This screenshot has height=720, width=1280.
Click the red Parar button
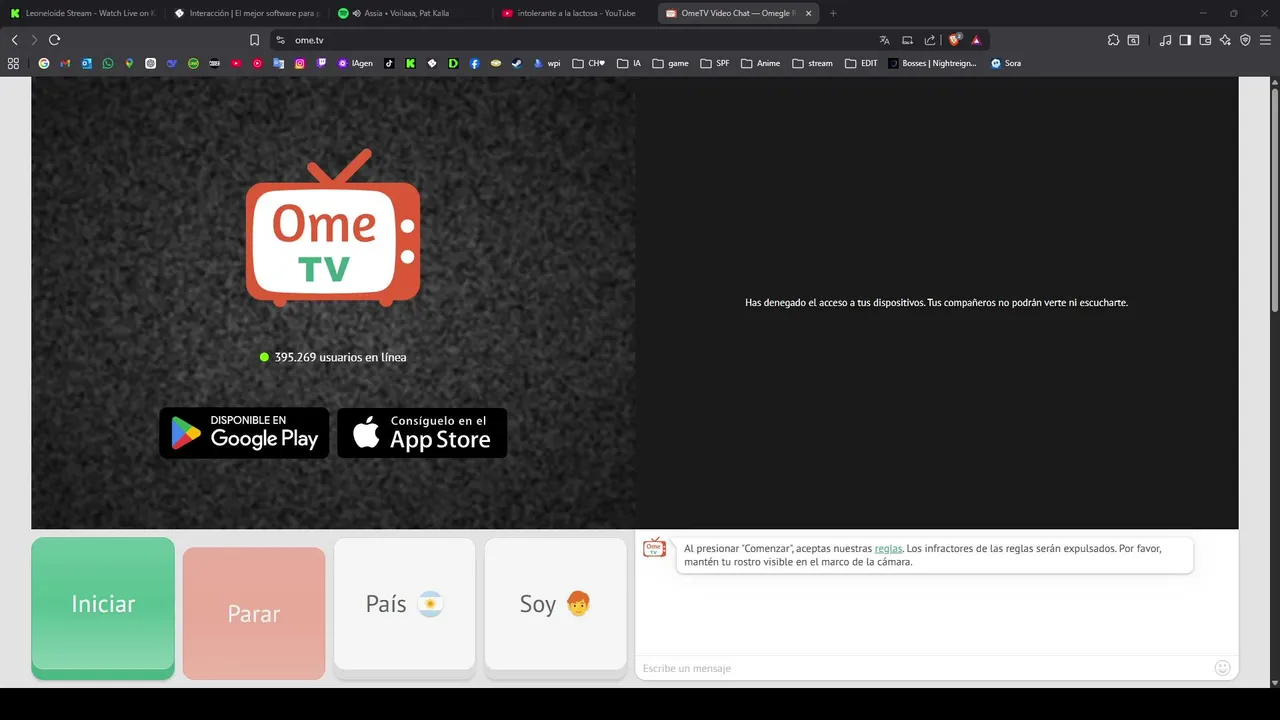tap(254, 614)
